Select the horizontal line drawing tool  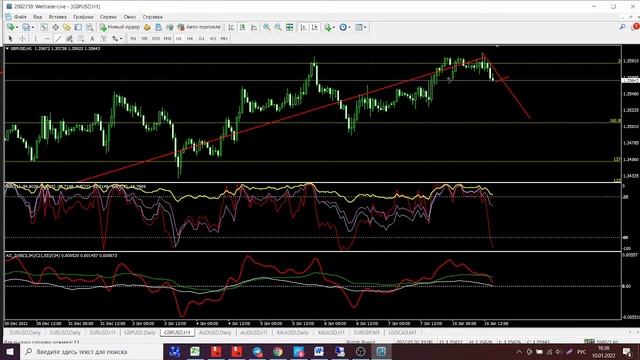pos(47,38)
